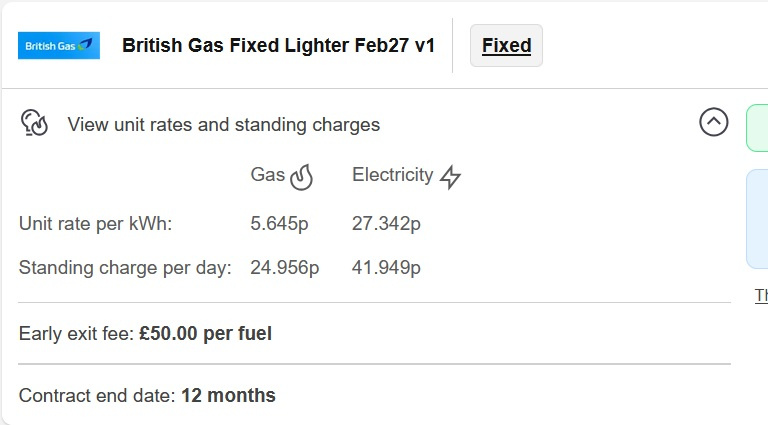This screenshot has height=425, width=768.
Task: Click the blue panel at right edge
Action: coord(757,219)
